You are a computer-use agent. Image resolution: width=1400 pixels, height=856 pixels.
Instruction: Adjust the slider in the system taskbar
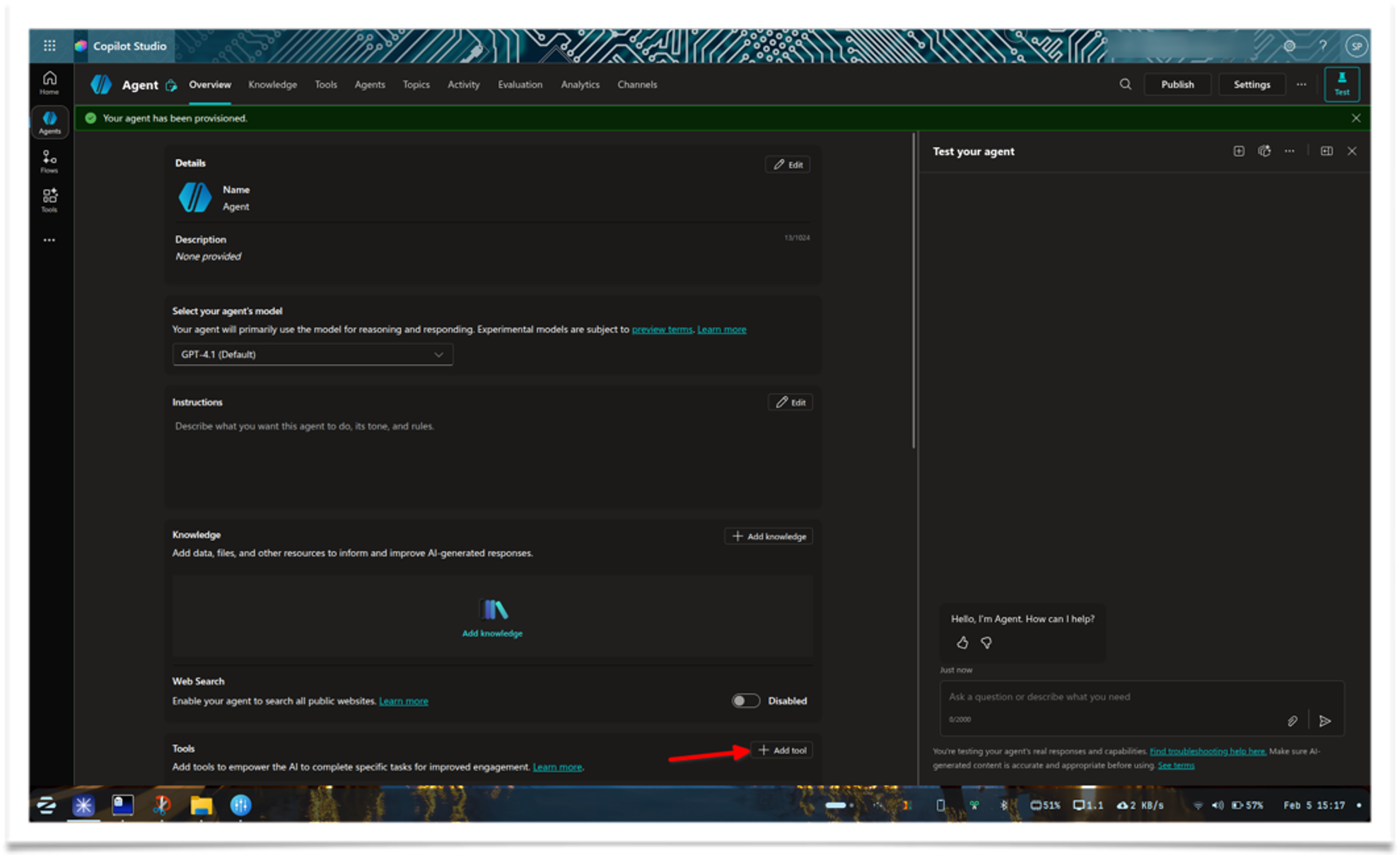pyautogui.click(x=838, y=805)
